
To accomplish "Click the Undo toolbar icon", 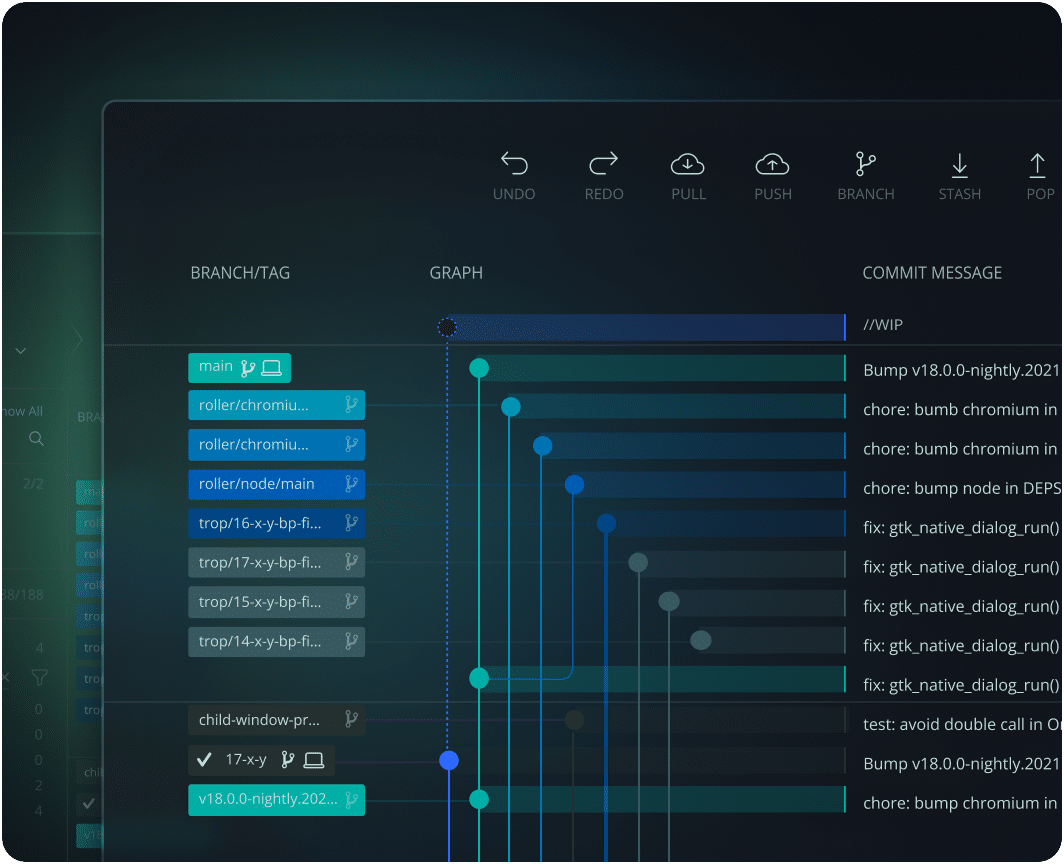I will coord(514,164).
